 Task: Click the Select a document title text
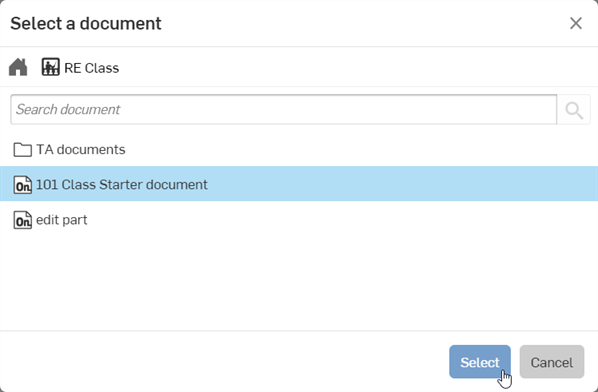point(86,24)
